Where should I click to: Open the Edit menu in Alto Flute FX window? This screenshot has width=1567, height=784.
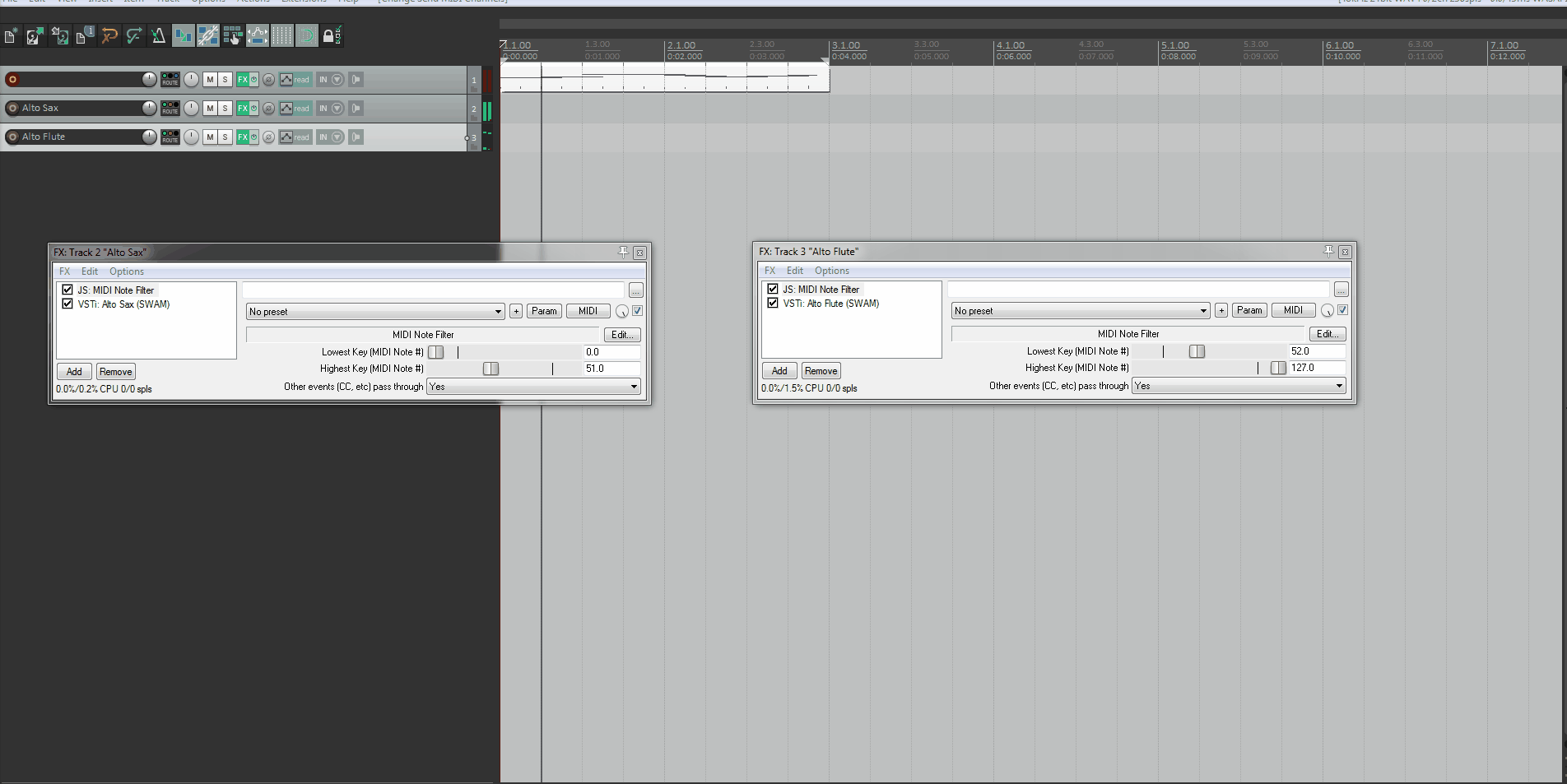coord(795,271)
